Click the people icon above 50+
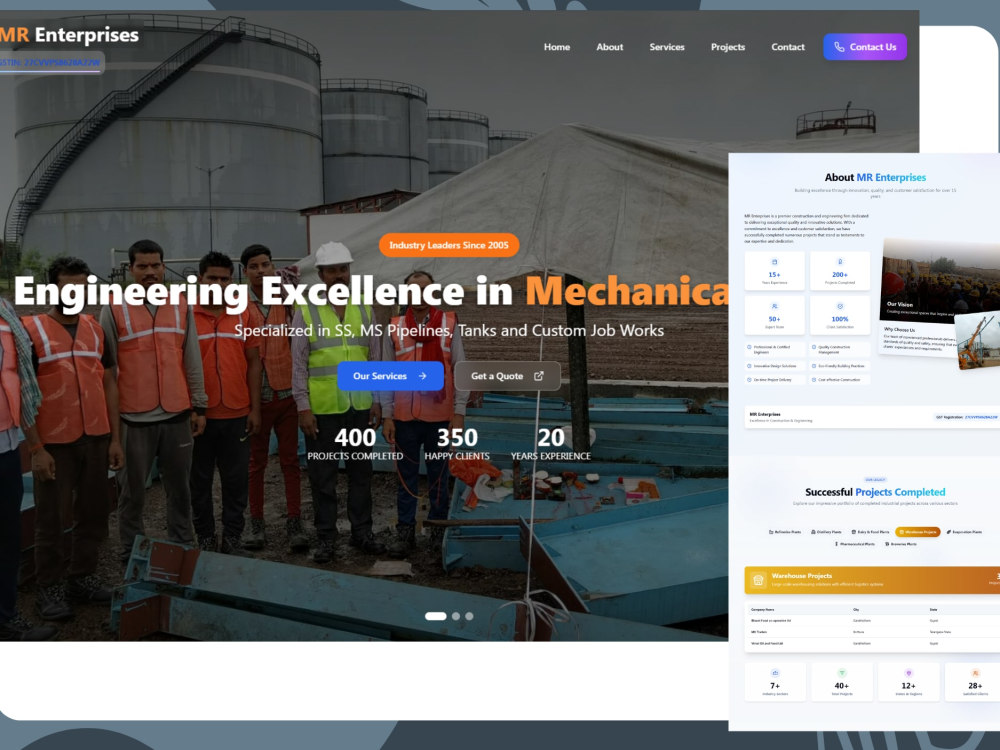 pos(774,307)
